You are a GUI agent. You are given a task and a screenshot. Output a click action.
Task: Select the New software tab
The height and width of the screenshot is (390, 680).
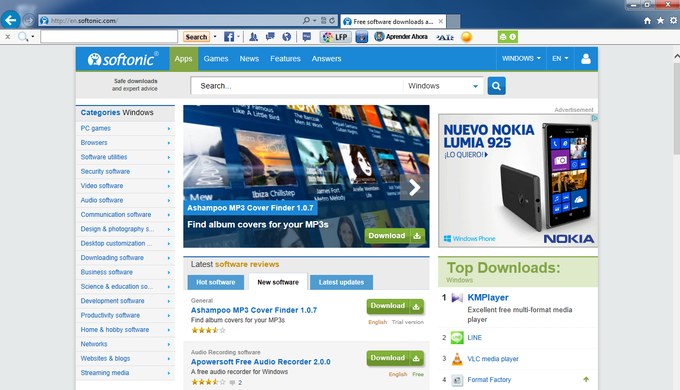(x=278, y=282)
